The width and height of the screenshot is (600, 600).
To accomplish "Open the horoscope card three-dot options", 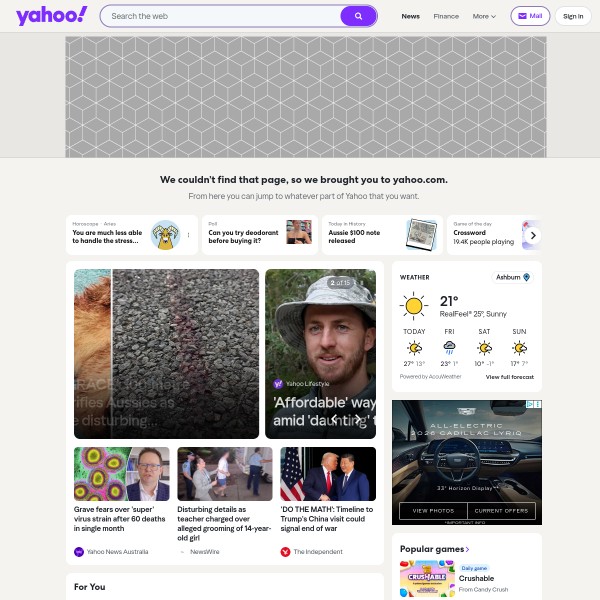I will pyautogui.click(x=189, y=235).
